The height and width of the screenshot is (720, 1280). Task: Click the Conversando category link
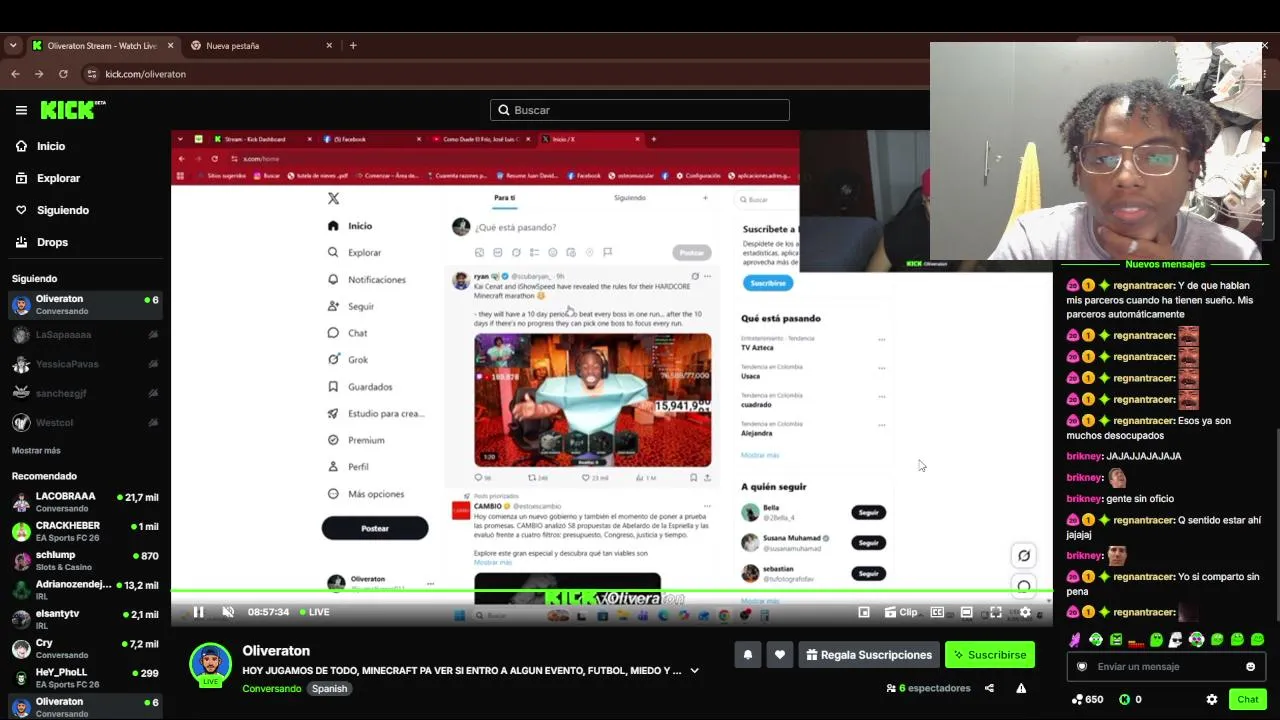point(271,688)
